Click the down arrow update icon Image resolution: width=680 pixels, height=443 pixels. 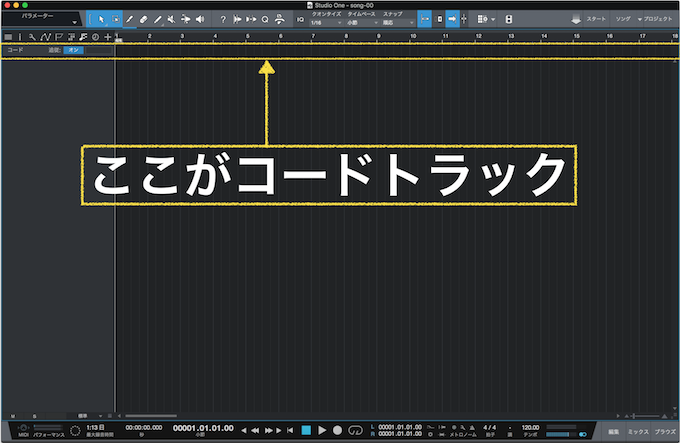tap(576, 20)
